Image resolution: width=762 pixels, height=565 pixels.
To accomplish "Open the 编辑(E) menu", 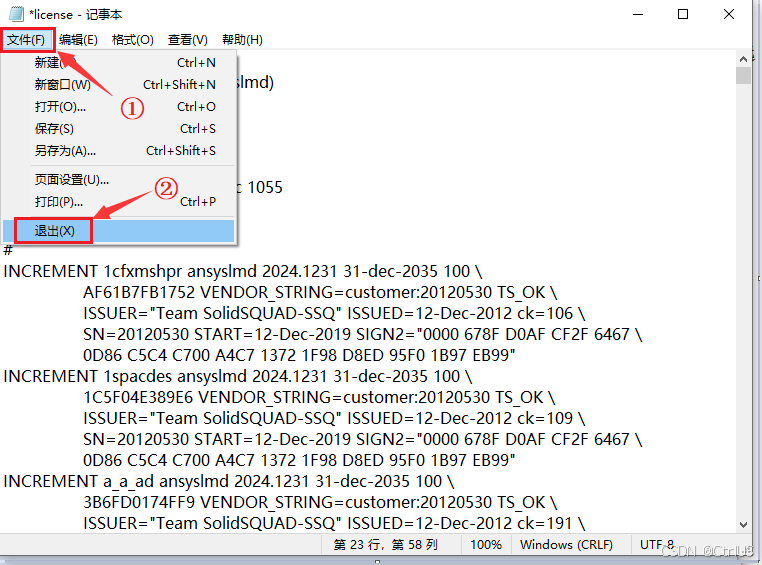I will pyautogui.click(x=78, y=40).
